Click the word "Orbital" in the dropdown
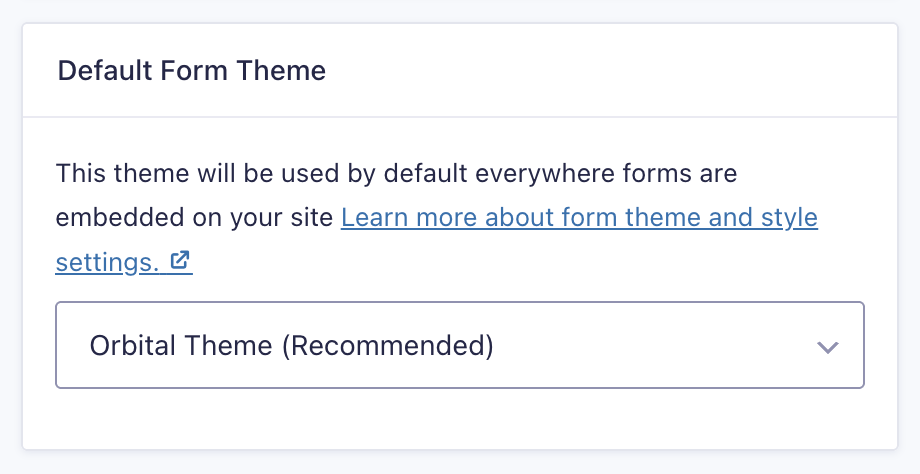The width and height of the screenshot is (920, 474). tap(130, 346)
